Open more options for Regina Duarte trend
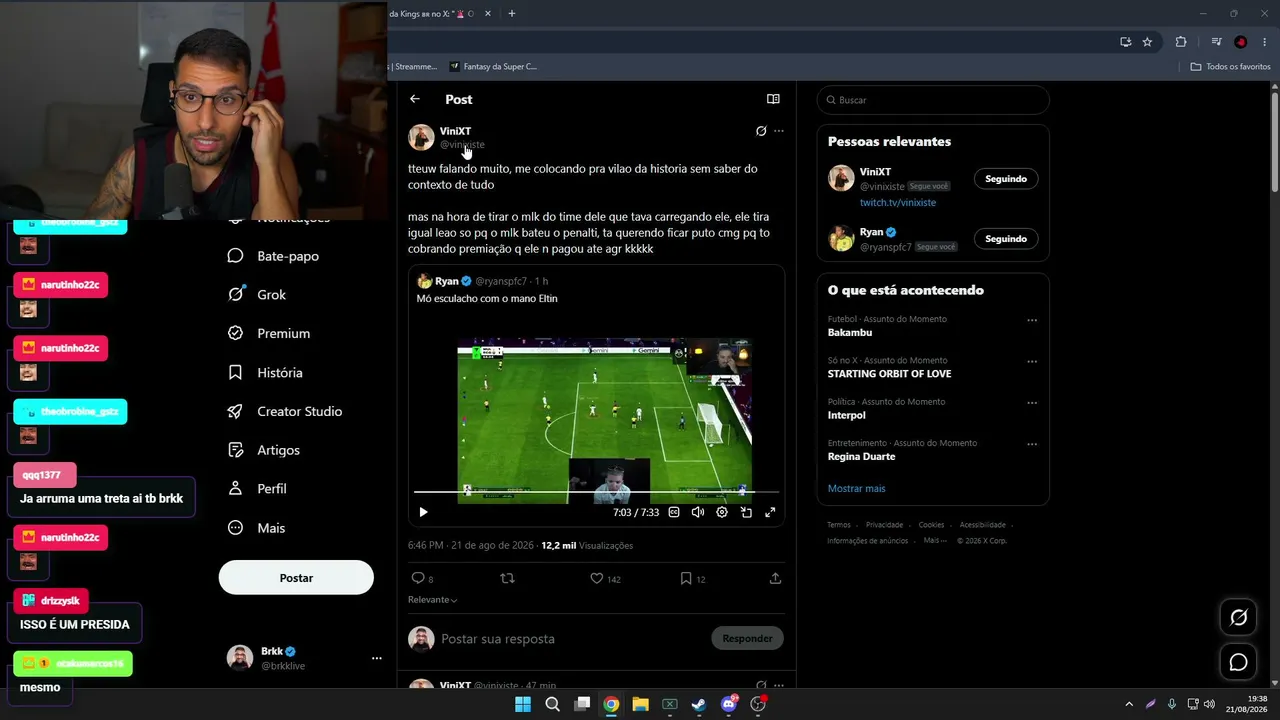The height and width of the screenshot is (720, 1280). click(x=1032, y=444)
